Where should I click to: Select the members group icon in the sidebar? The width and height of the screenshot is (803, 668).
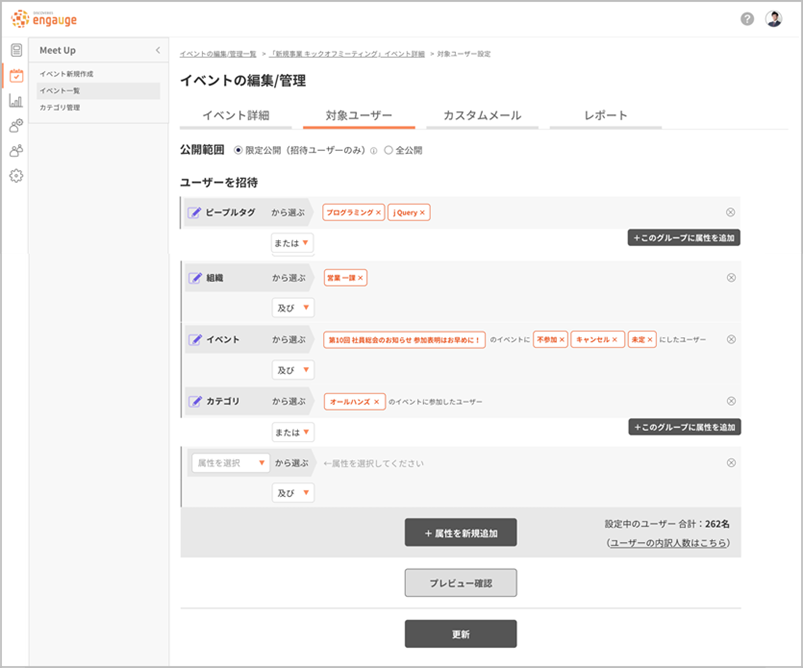16,150
